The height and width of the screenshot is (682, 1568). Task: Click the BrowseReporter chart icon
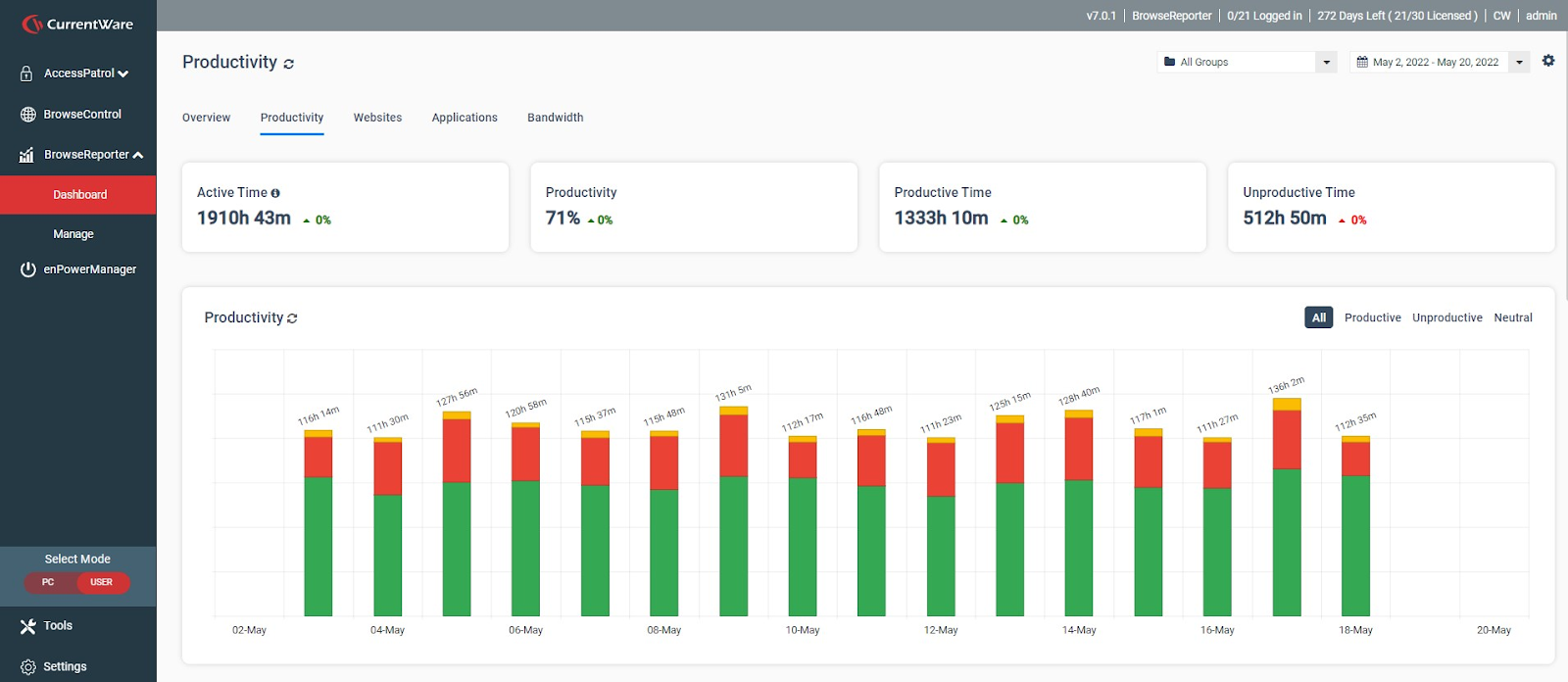tap(27, 155)
